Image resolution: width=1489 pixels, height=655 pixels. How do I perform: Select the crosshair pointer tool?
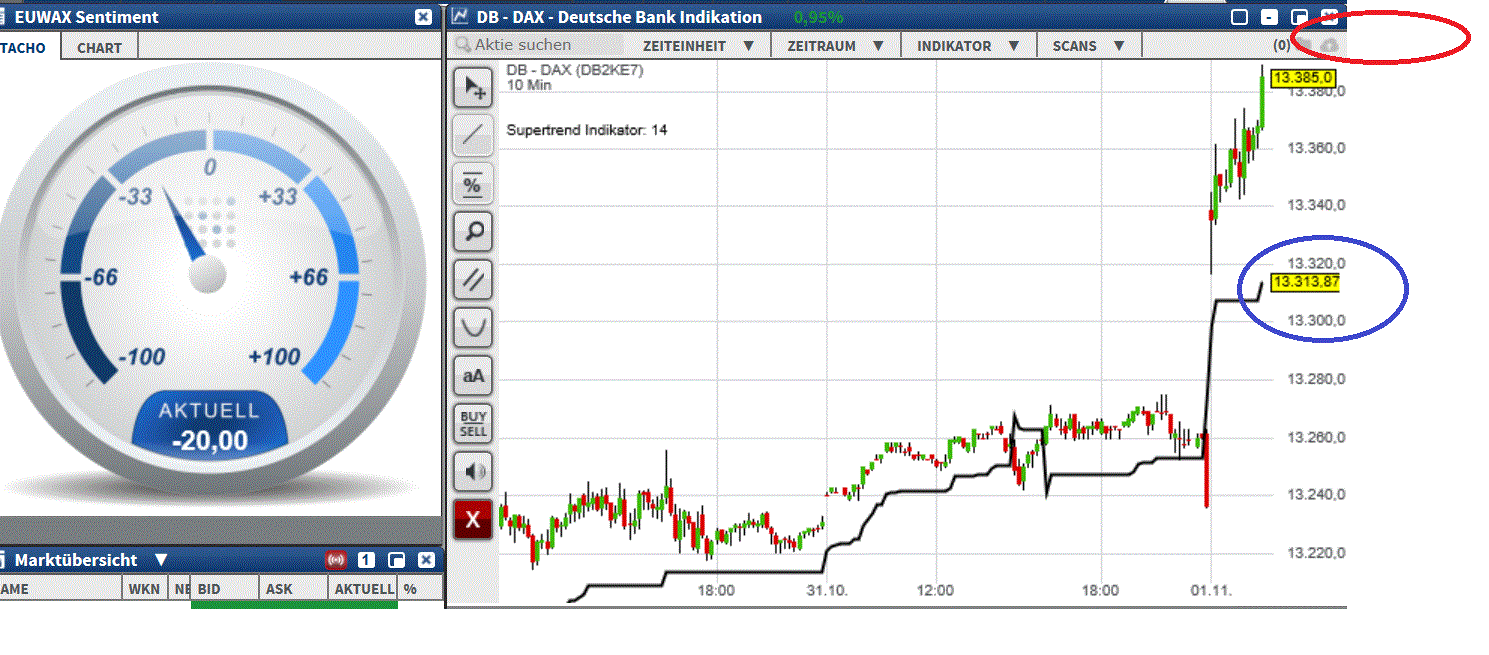click(x=473, y=87)
